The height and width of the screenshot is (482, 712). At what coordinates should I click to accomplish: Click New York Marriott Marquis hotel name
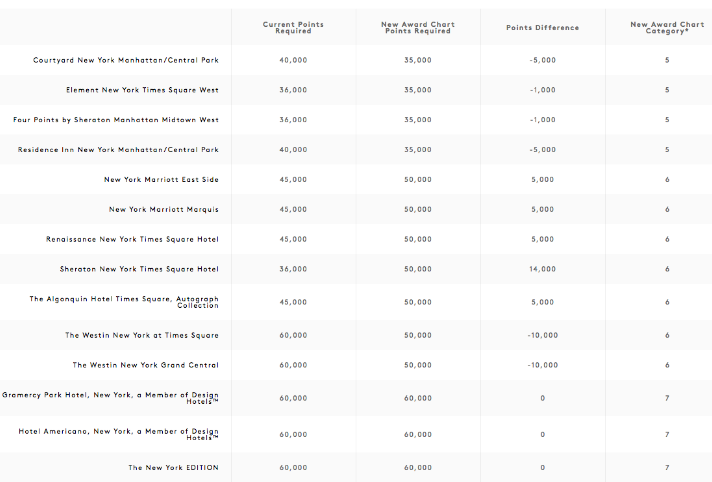(x=164, y=210)
